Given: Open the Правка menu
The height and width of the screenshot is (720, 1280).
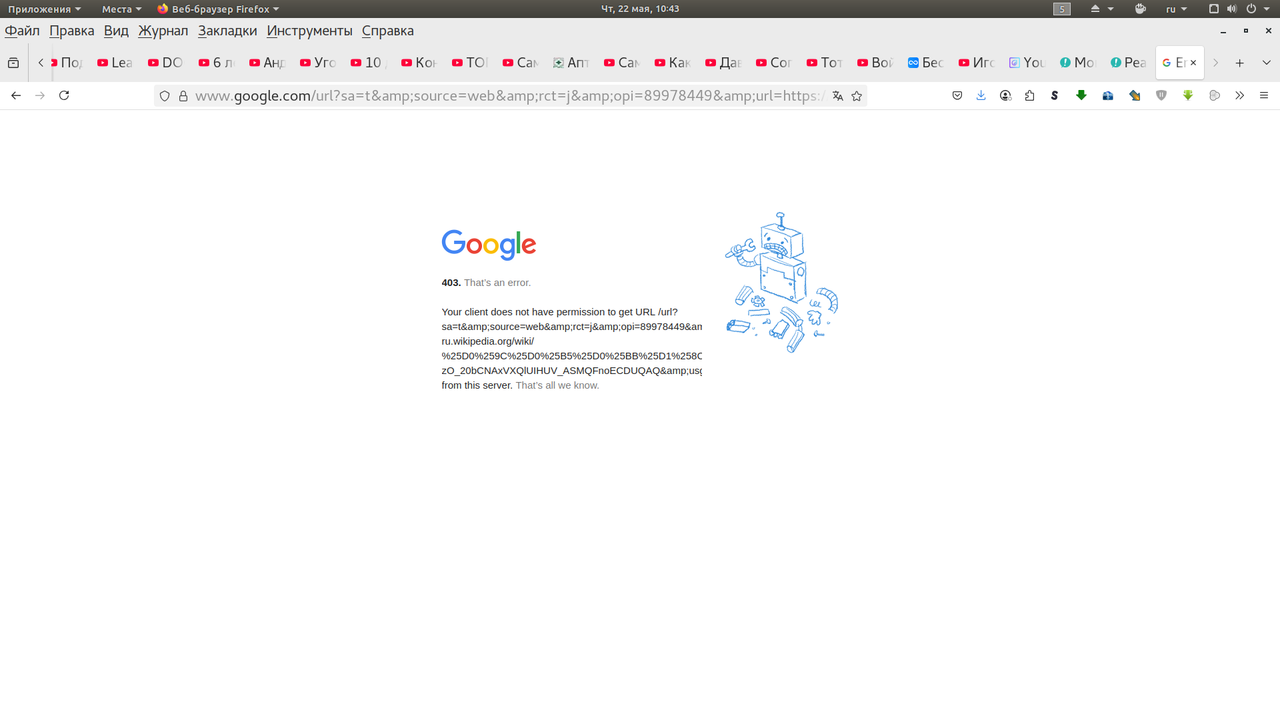Looking at the screenshot, I should 72,31.
